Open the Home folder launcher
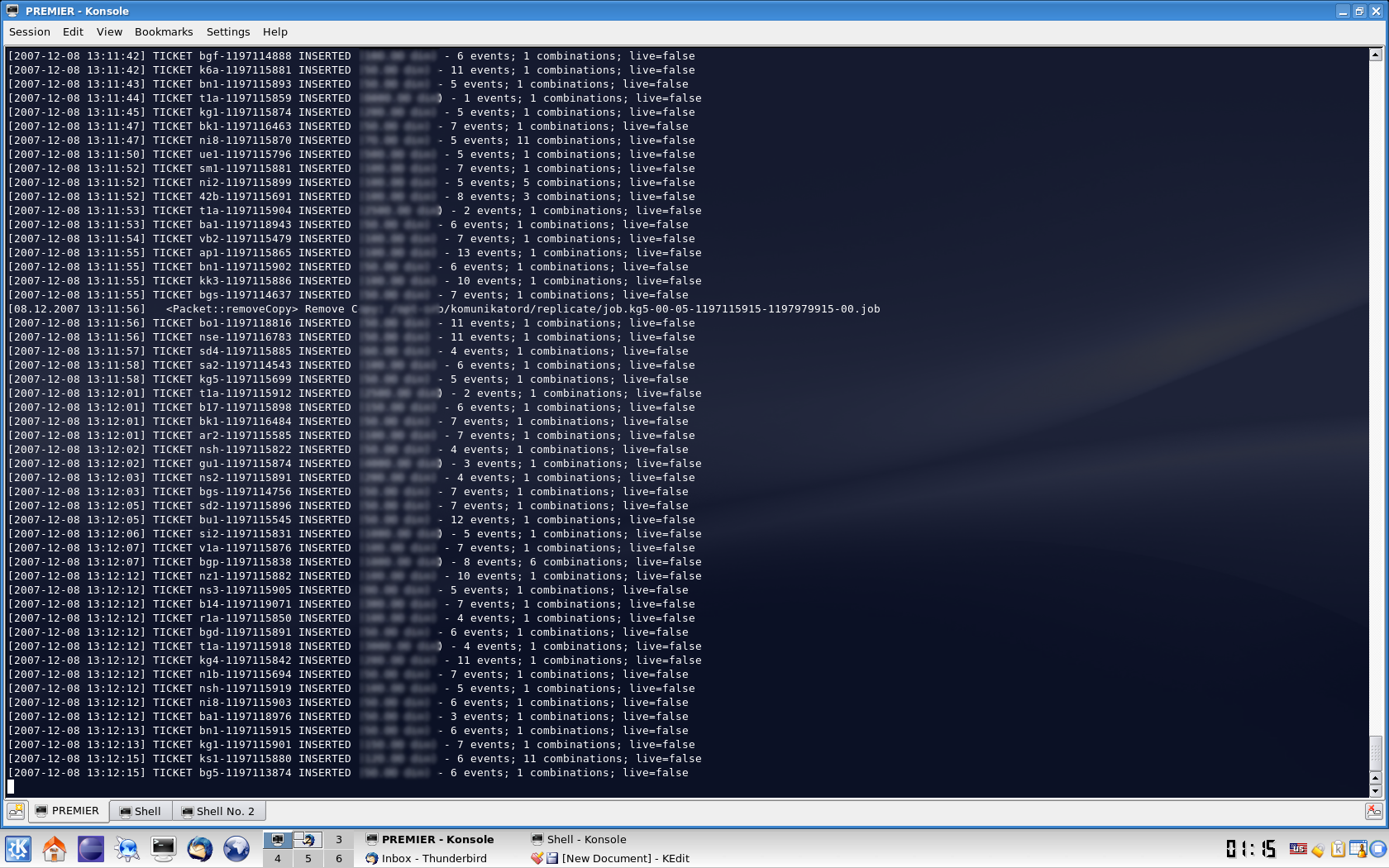Viewport: 1389px width, 868px height. 55,849
